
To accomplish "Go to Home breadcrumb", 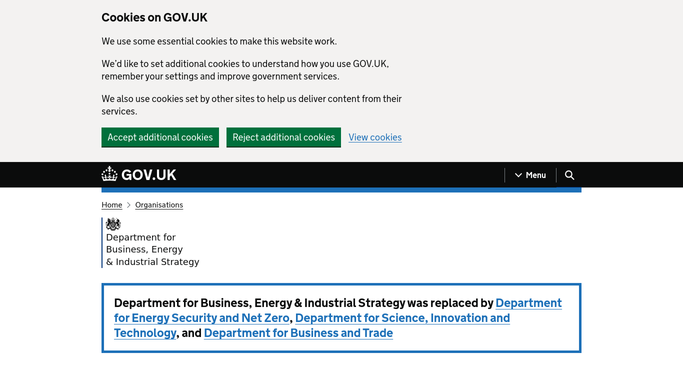I will pyautogui.click(x=112, y=205).
